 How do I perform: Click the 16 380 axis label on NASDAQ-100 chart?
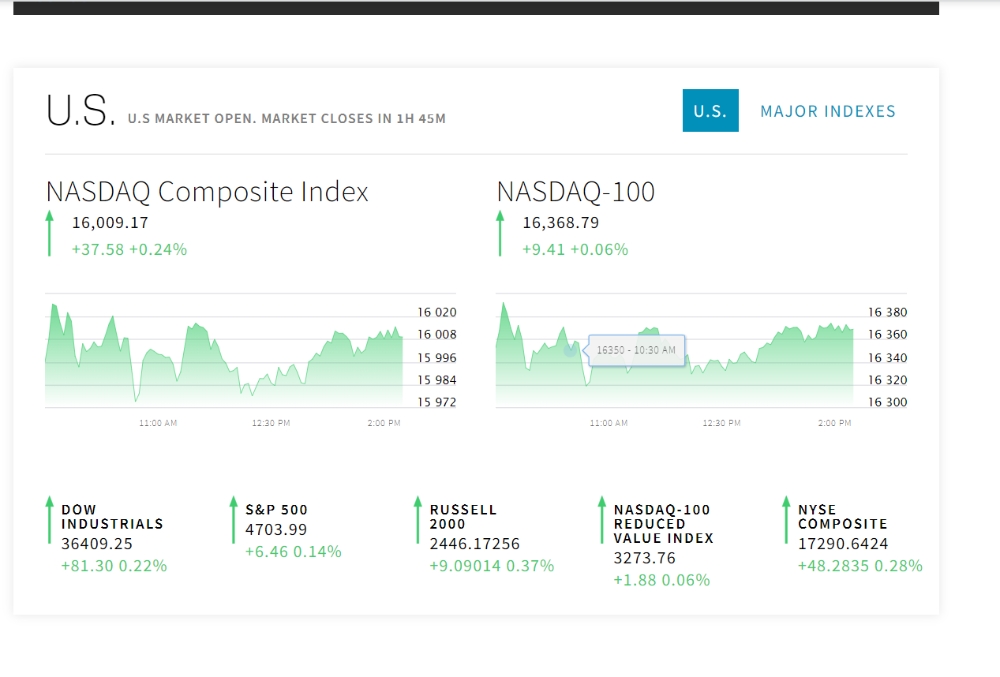click(x=887, y=312)
